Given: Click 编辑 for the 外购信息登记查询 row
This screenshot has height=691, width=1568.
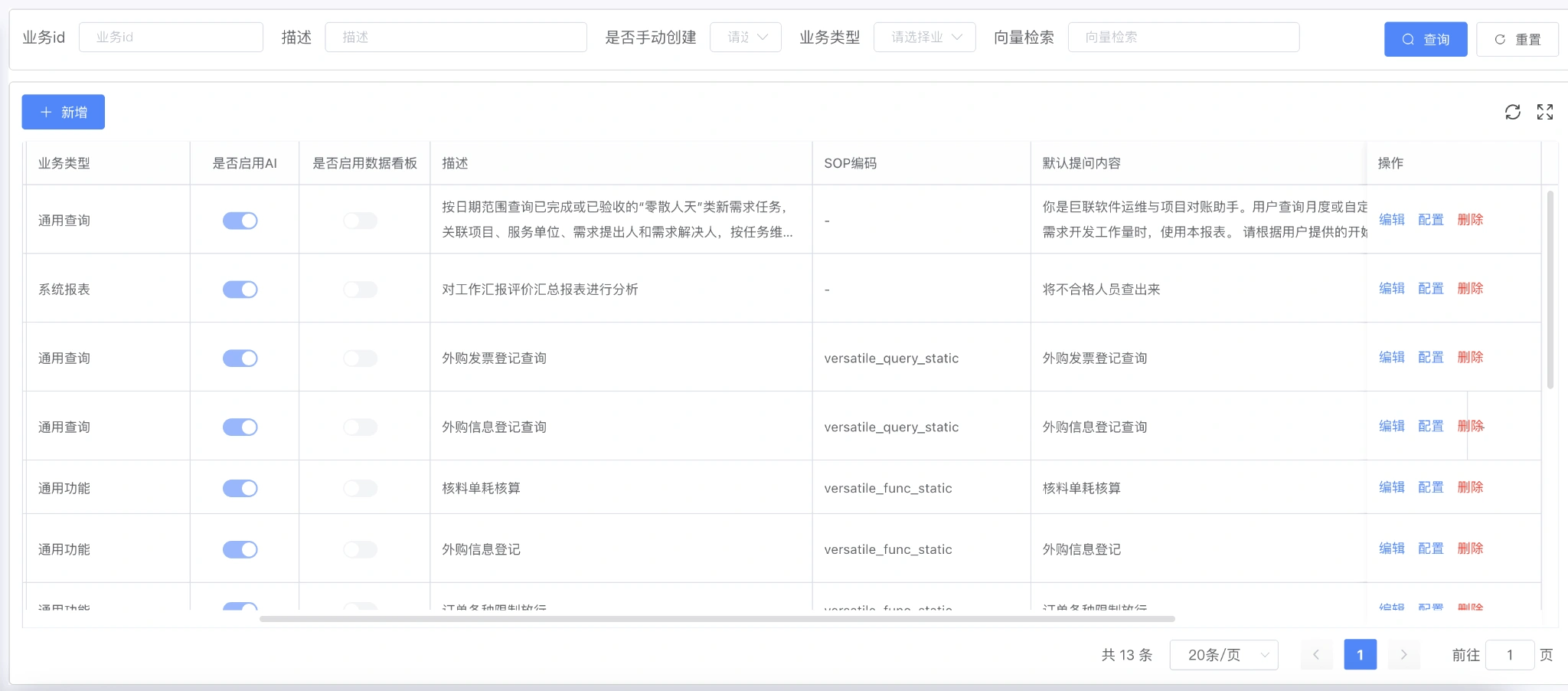Looking at the screenshot, I should [1392, 426].
